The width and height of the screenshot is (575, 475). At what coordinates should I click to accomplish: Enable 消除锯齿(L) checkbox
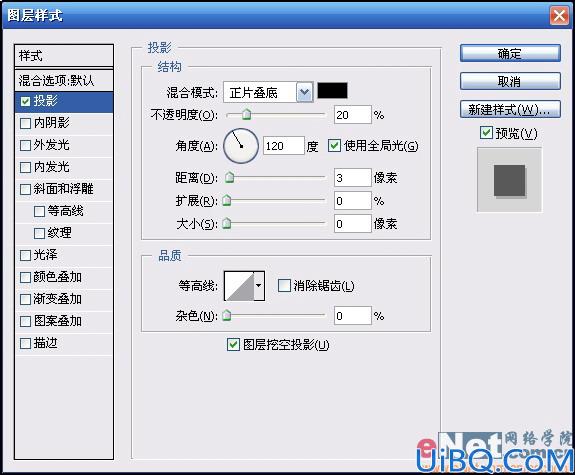tap(284, 285)
